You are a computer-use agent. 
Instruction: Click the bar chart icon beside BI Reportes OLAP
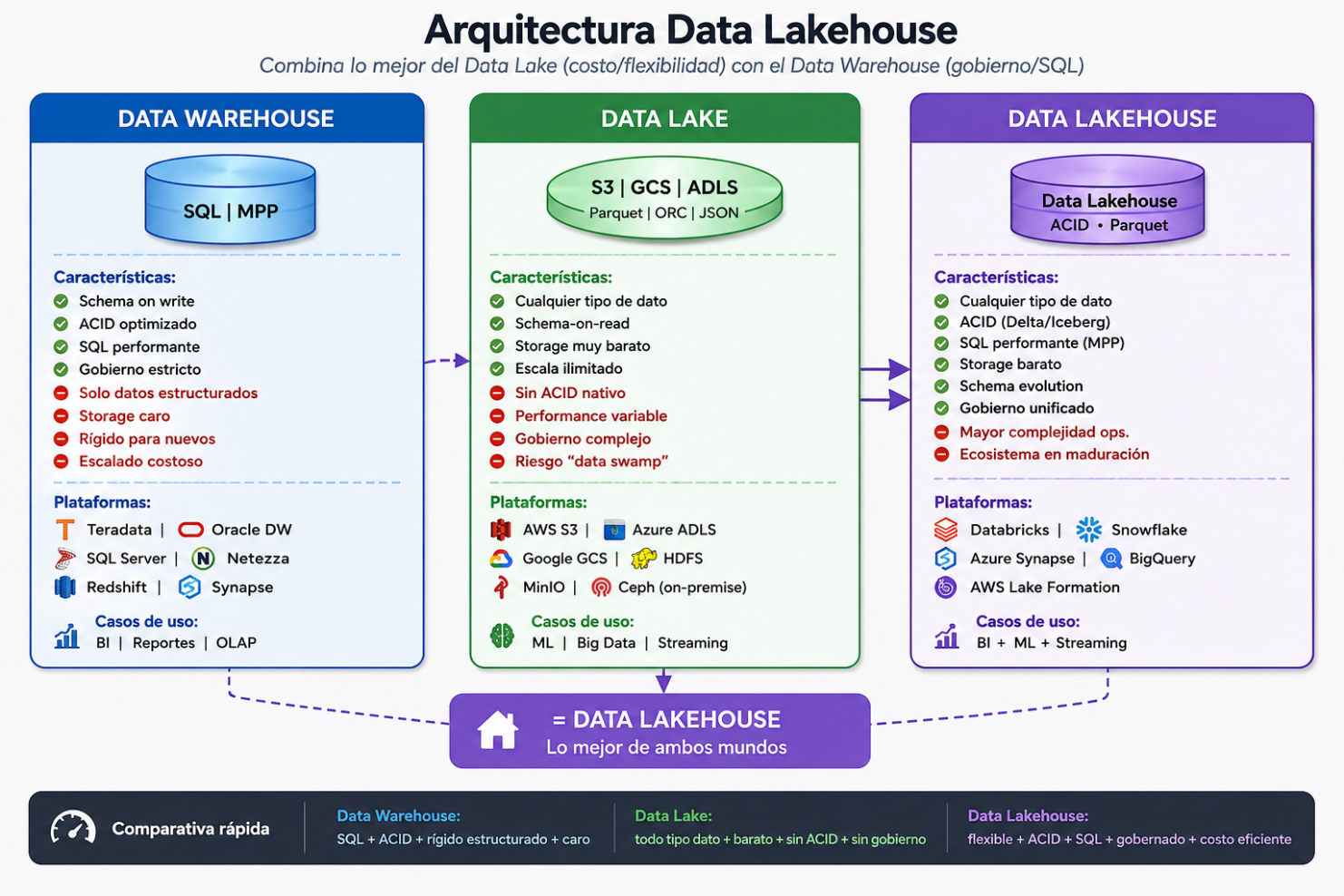(x=66, y=636)
